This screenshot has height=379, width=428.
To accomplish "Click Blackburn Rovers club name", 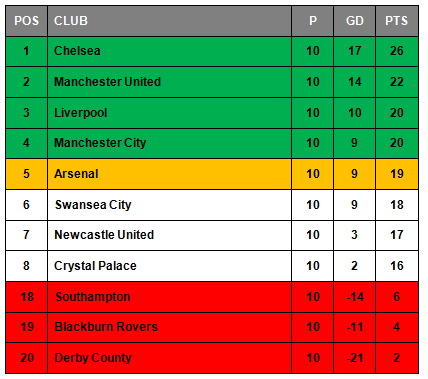I will point(106,327).
